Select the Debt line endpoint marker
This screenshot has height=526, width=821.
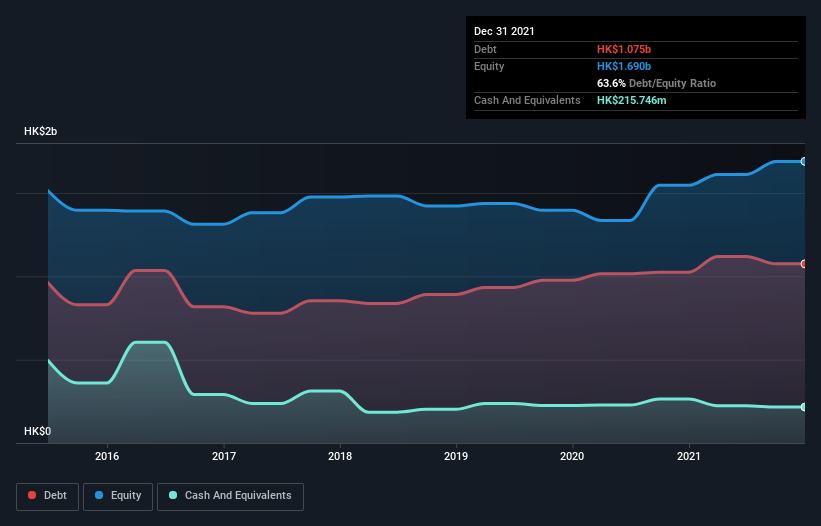tap(804, 264)
